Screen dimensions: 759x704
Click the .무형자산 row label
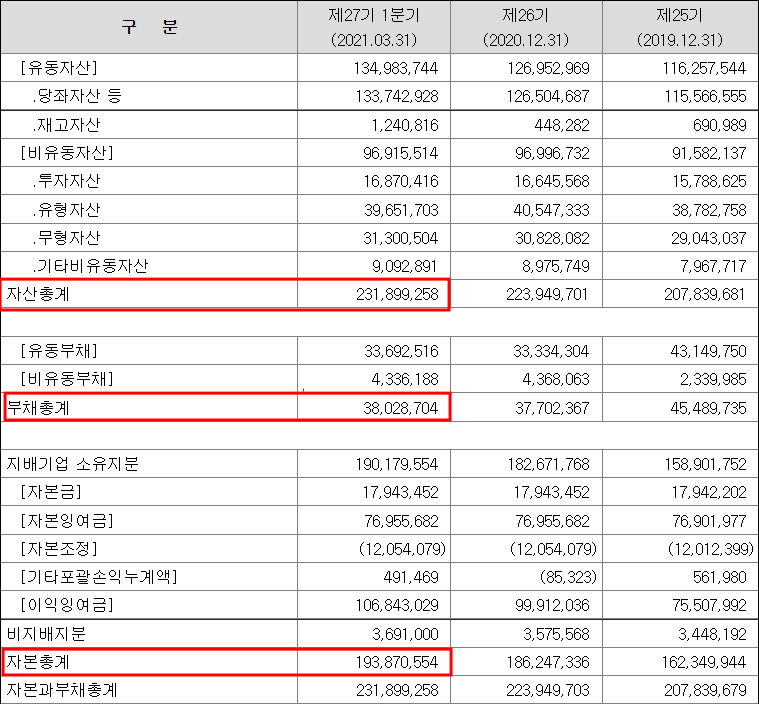click(x=66, y=238)
